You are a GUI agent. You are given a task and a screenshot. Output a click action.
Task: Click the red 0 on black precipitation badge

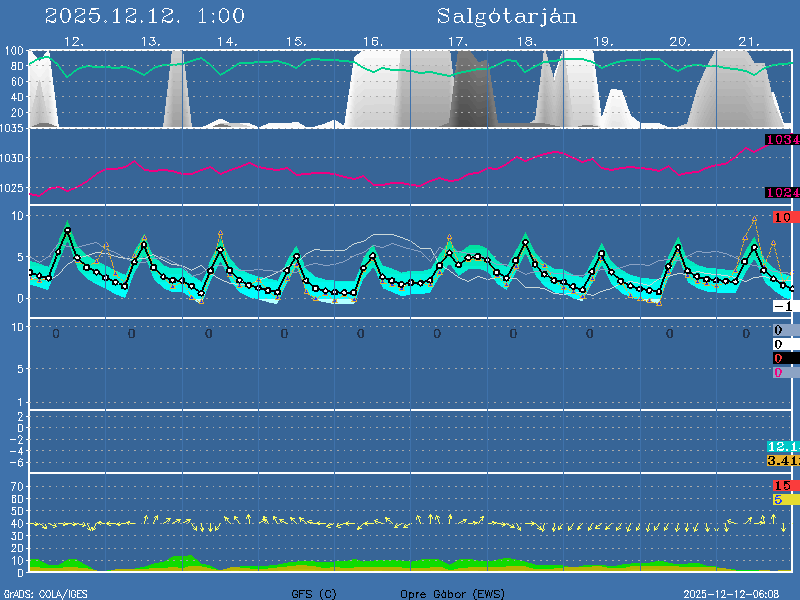point(783,358)
